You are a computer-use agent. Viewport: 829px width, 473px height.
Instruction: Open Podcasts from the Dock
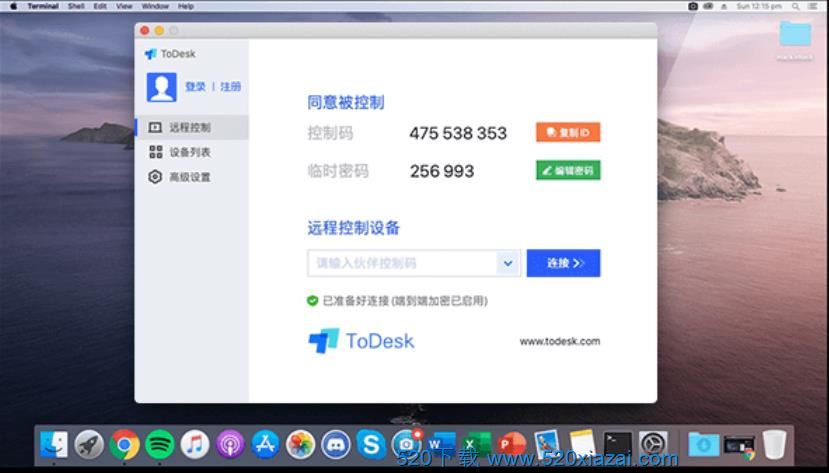coord(230,444)
